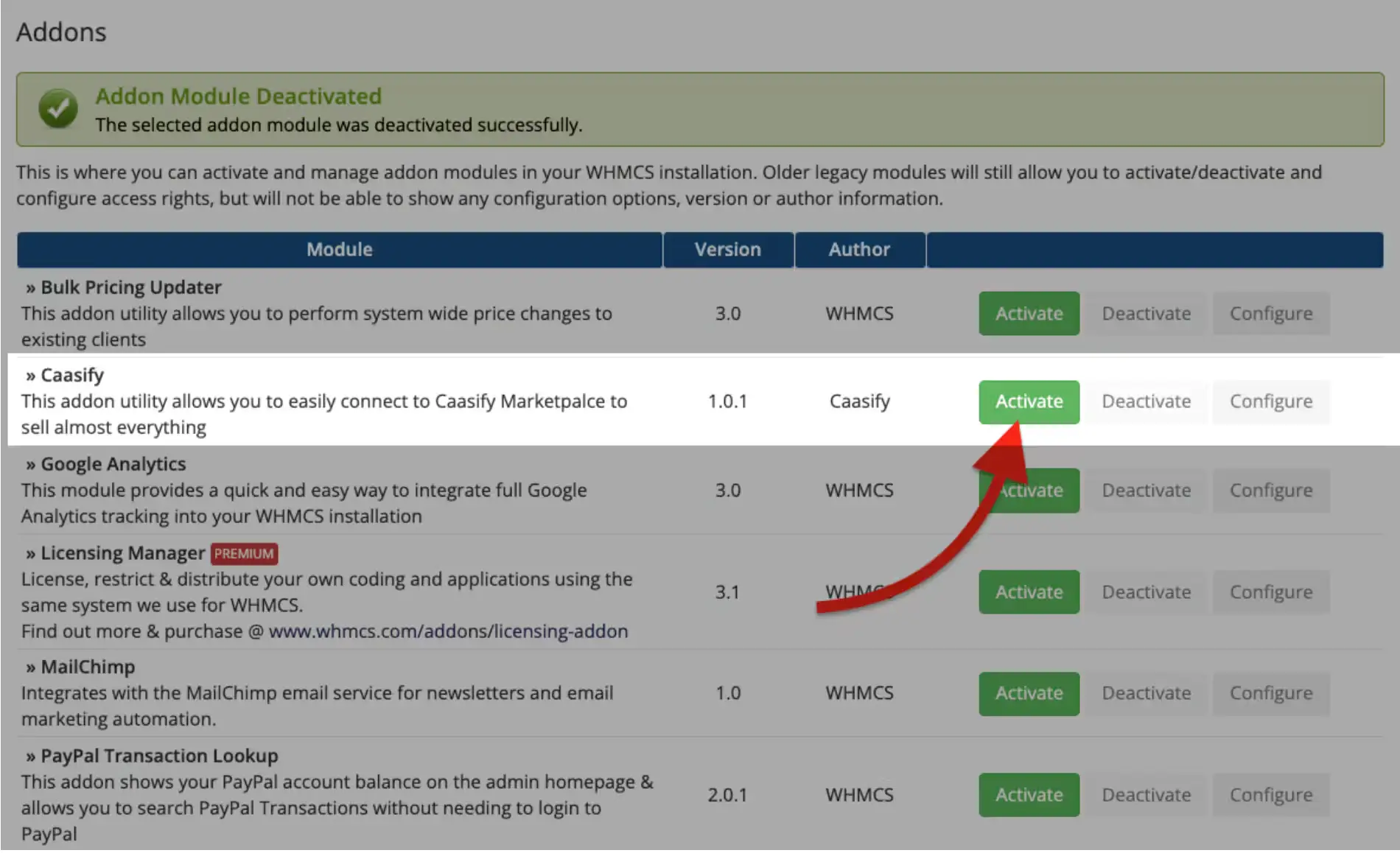Deactivate the MailChimp addon

point(1147,693)
